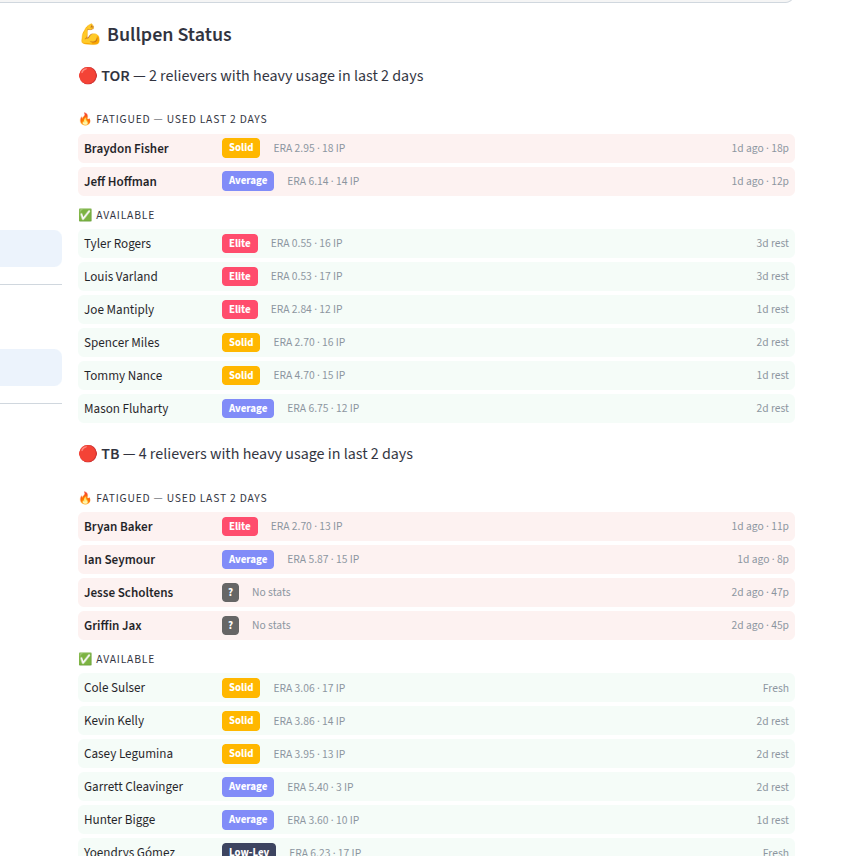This screenshot has width=850, height=856.
Task: Click the Solid badge on Braydon Fisher's row
Action: (x=241, y=148)
